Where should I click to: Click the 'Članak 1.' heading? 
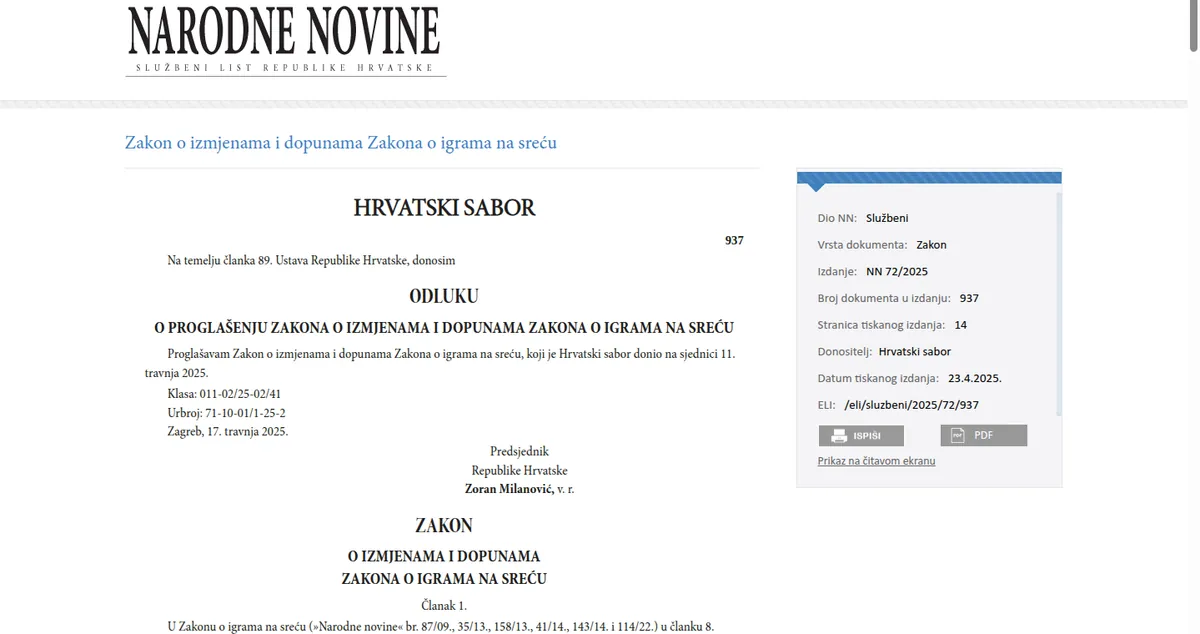coord(444,605)
